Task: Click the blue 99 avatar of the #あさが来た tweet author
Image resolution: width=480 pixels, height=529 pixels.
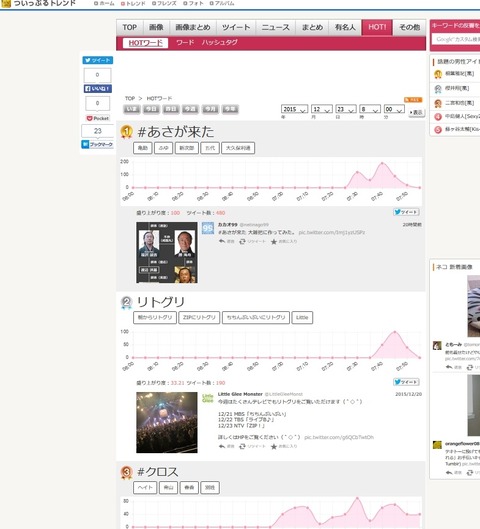Action: [208, 228]
